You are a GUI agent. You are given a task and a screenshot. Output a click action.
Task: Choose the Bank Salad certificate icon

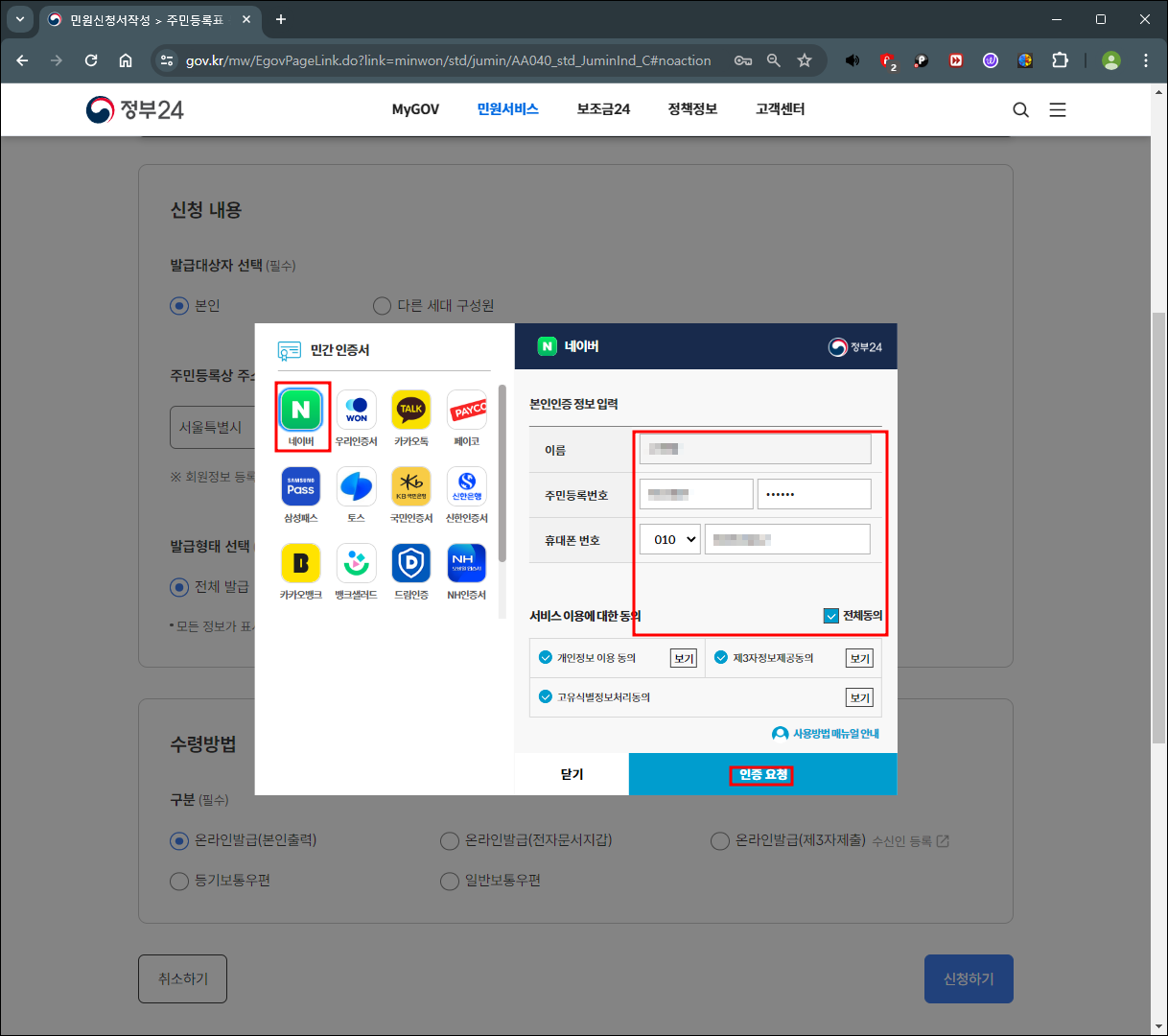tap(357, 563)
